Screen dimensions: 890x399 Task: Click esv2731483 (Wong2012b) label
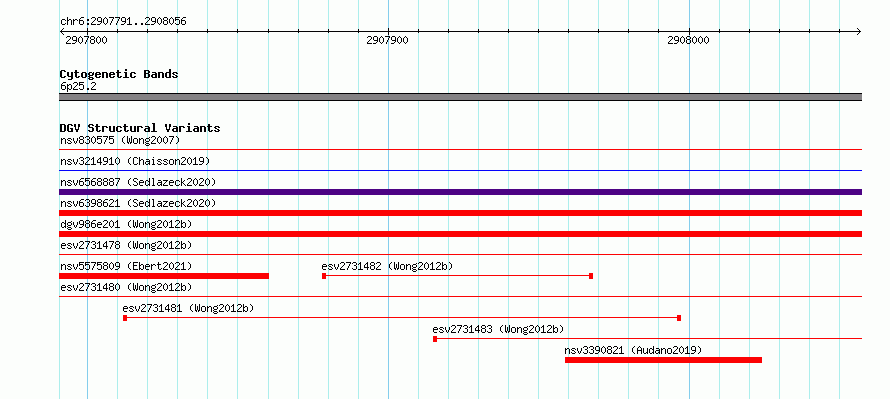[x=498, y=329]
